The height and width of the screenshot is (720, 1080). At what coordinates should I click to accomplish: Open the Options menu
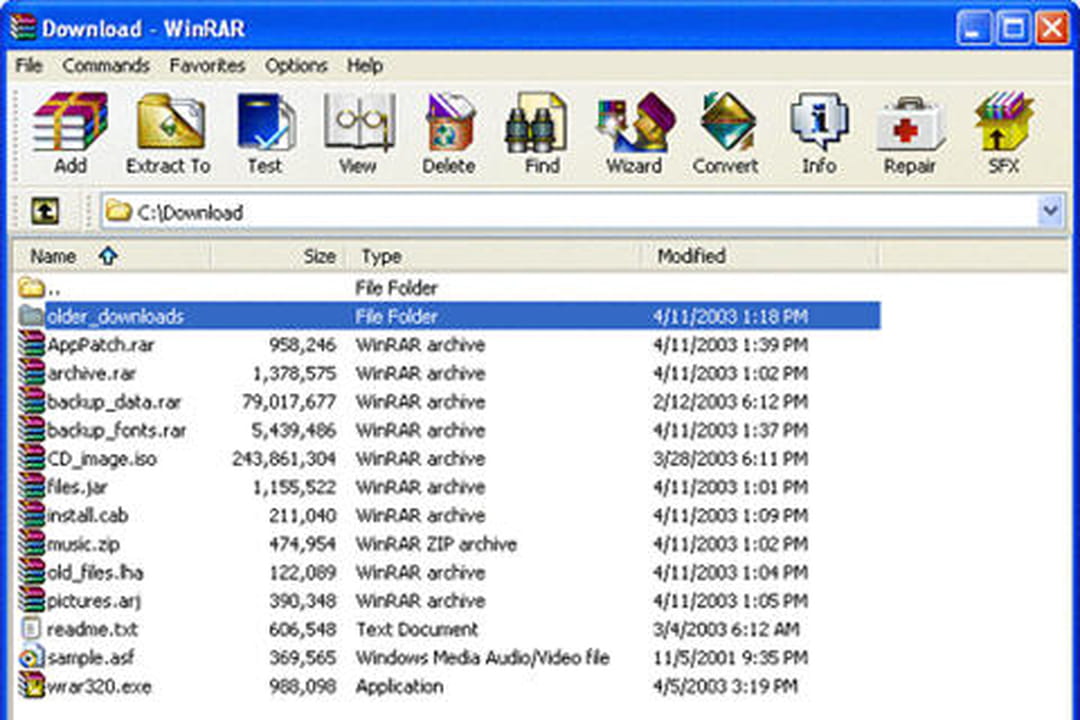[296, 66]
